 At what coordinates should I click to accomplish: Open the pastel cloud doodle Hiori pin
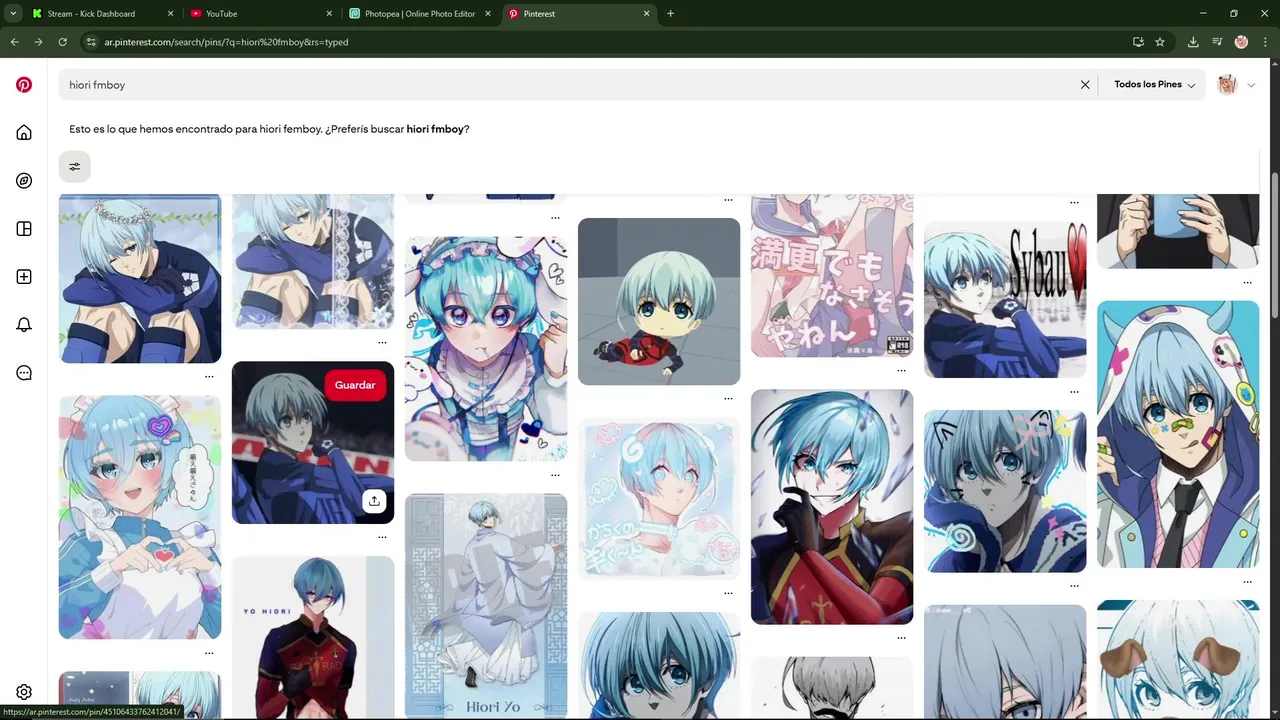coord(659,498)
